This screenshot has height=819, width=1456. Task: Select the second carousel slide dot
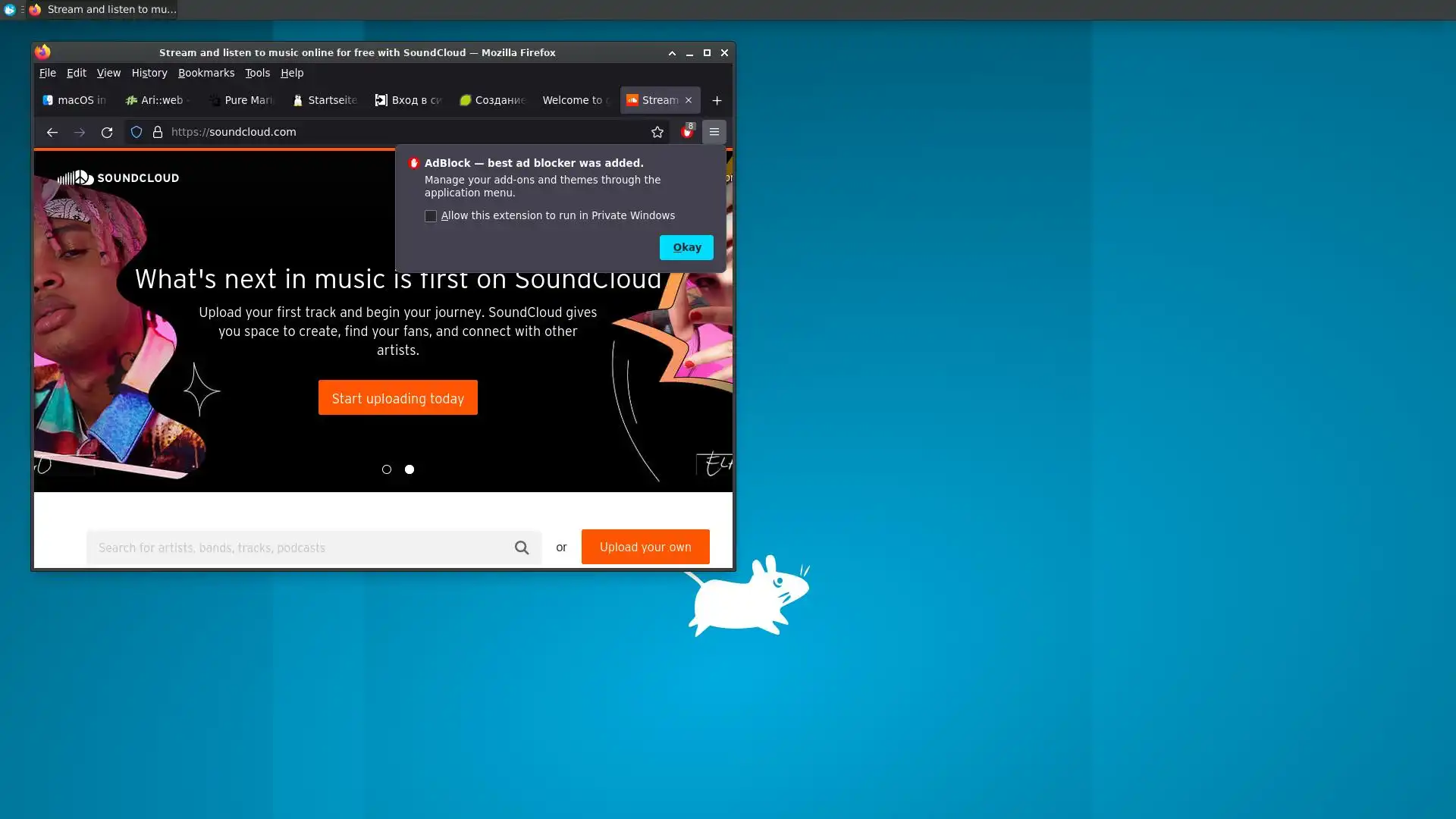point(409,469)
